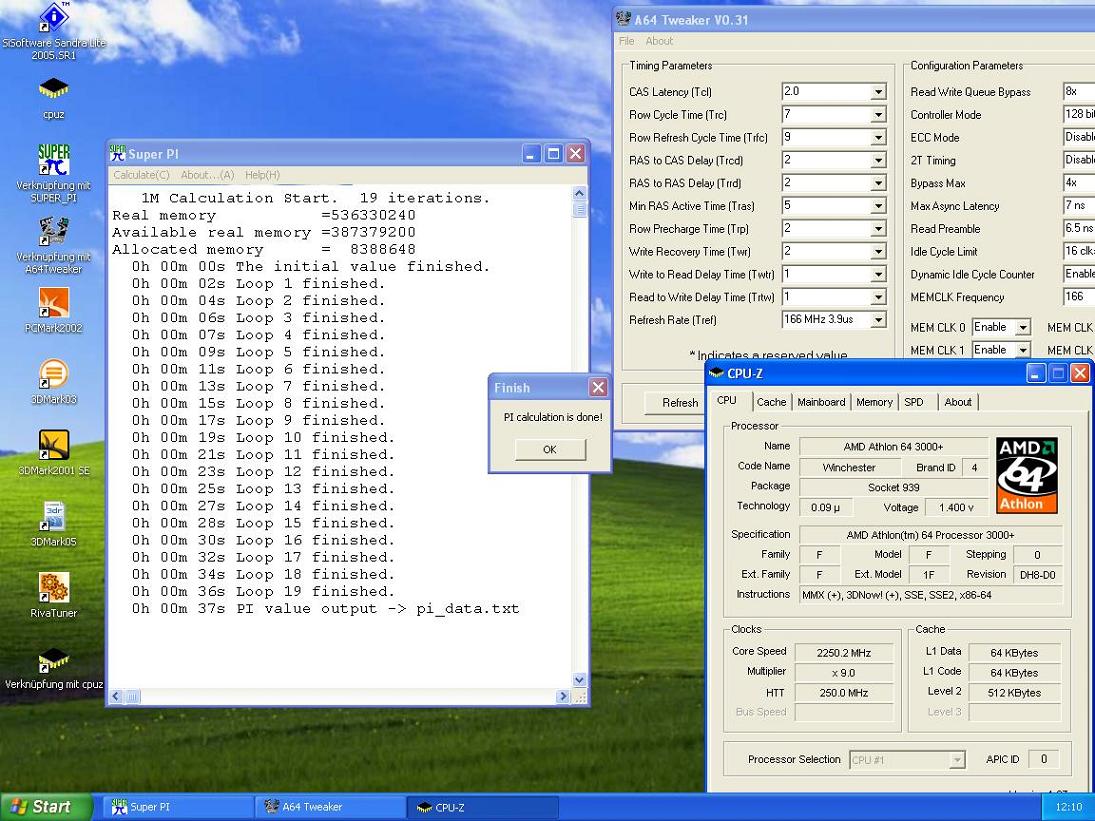
Task: Open the Calculate(C) menu in Super PI
Action: [141, 175]
